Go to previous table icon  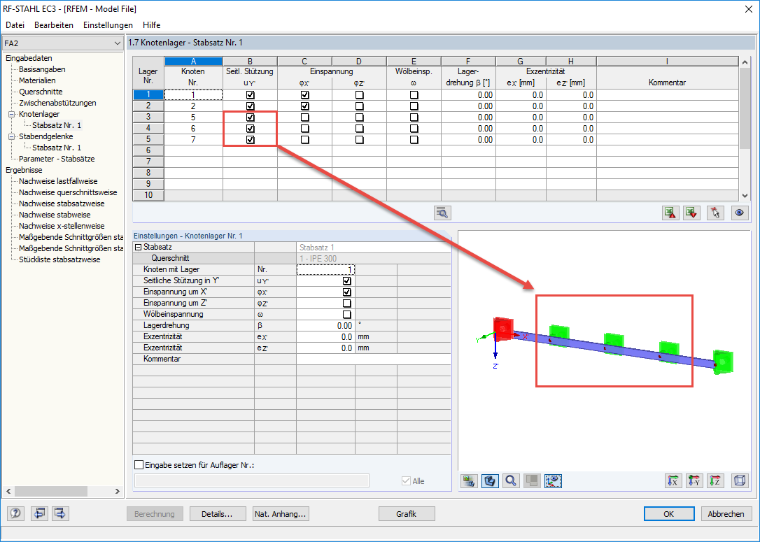pos(39,513)
